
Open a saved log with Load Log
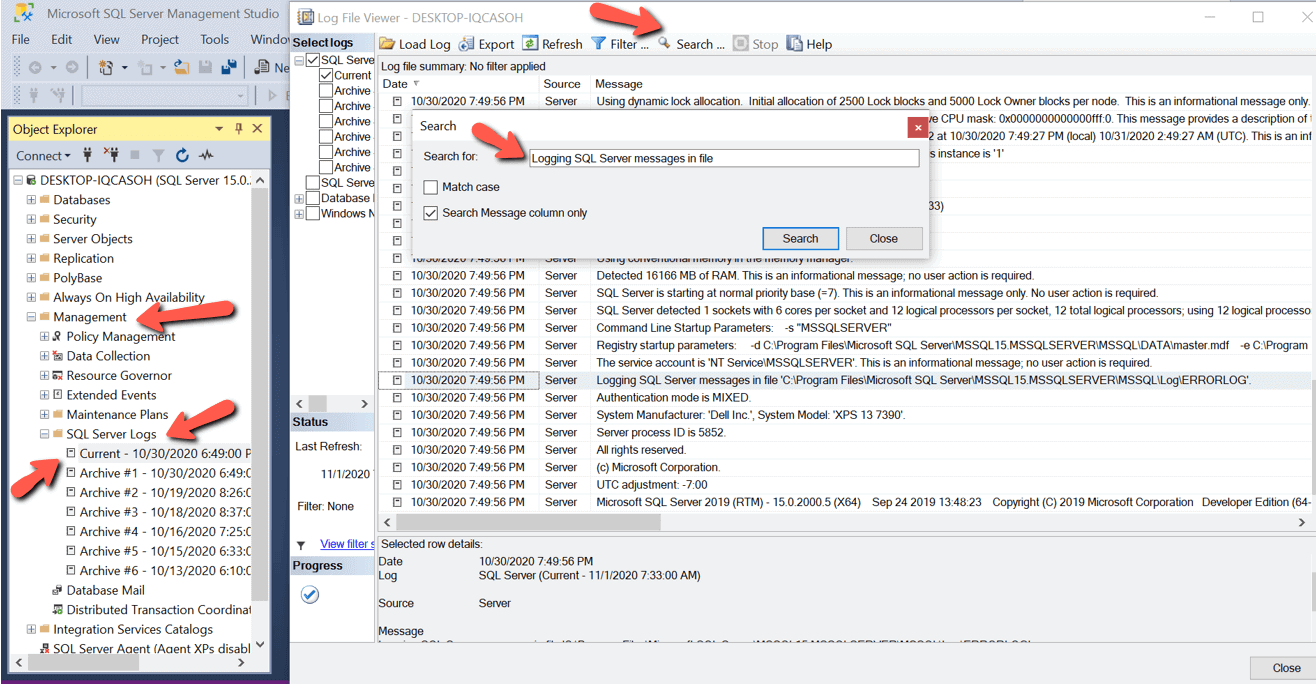[x=414, y=43]
